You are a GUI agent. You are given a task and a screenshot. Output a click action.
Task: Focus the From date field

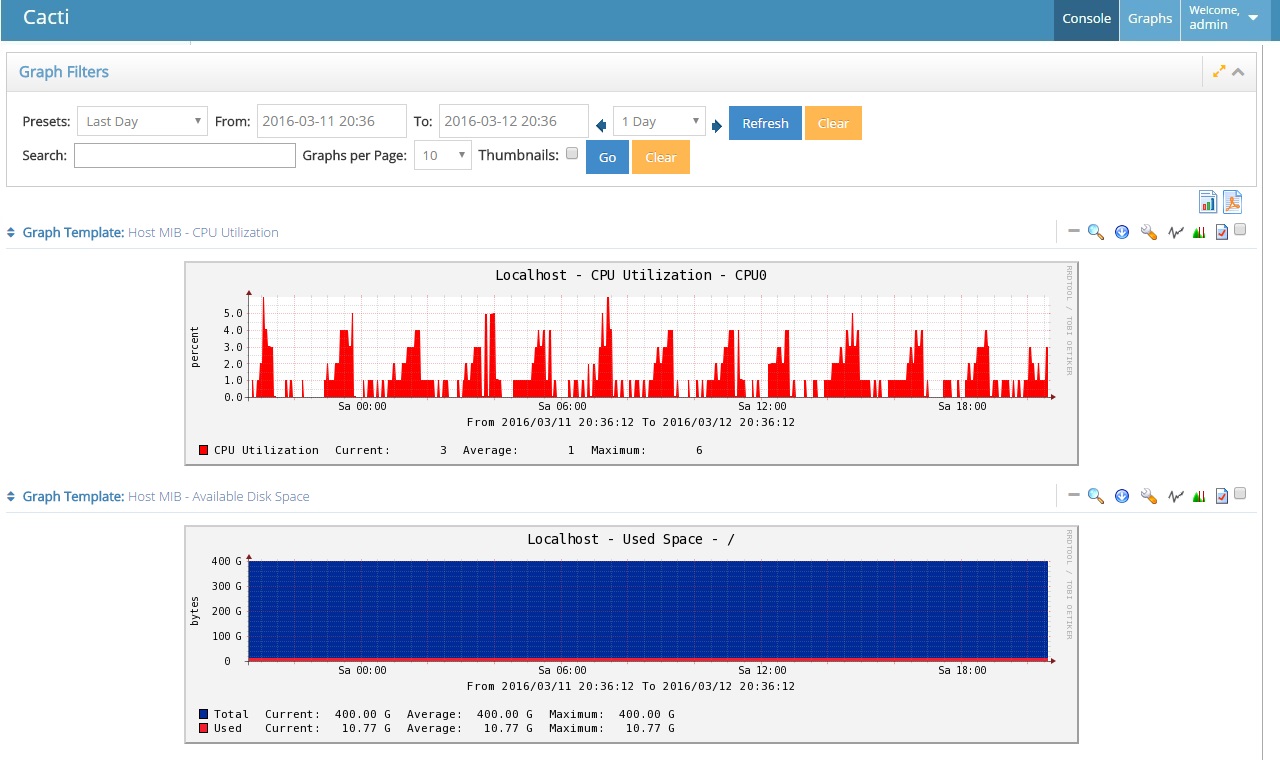point(332,121)
